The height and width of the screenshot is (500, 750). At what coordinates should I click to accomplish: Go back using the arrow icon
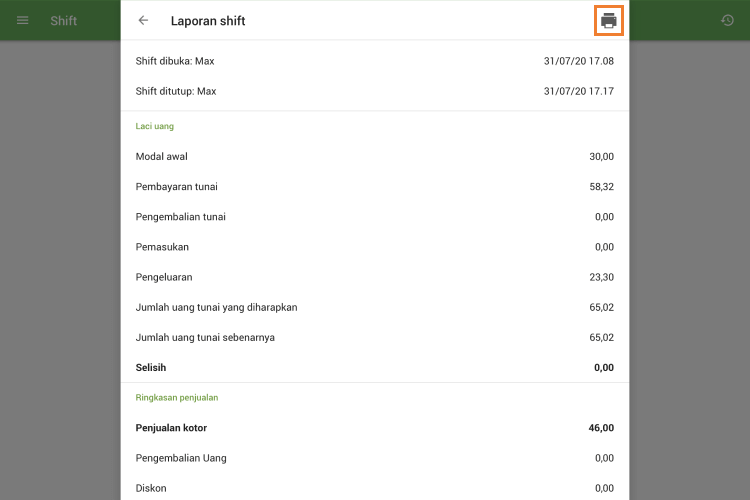click(x=143, y=20)
